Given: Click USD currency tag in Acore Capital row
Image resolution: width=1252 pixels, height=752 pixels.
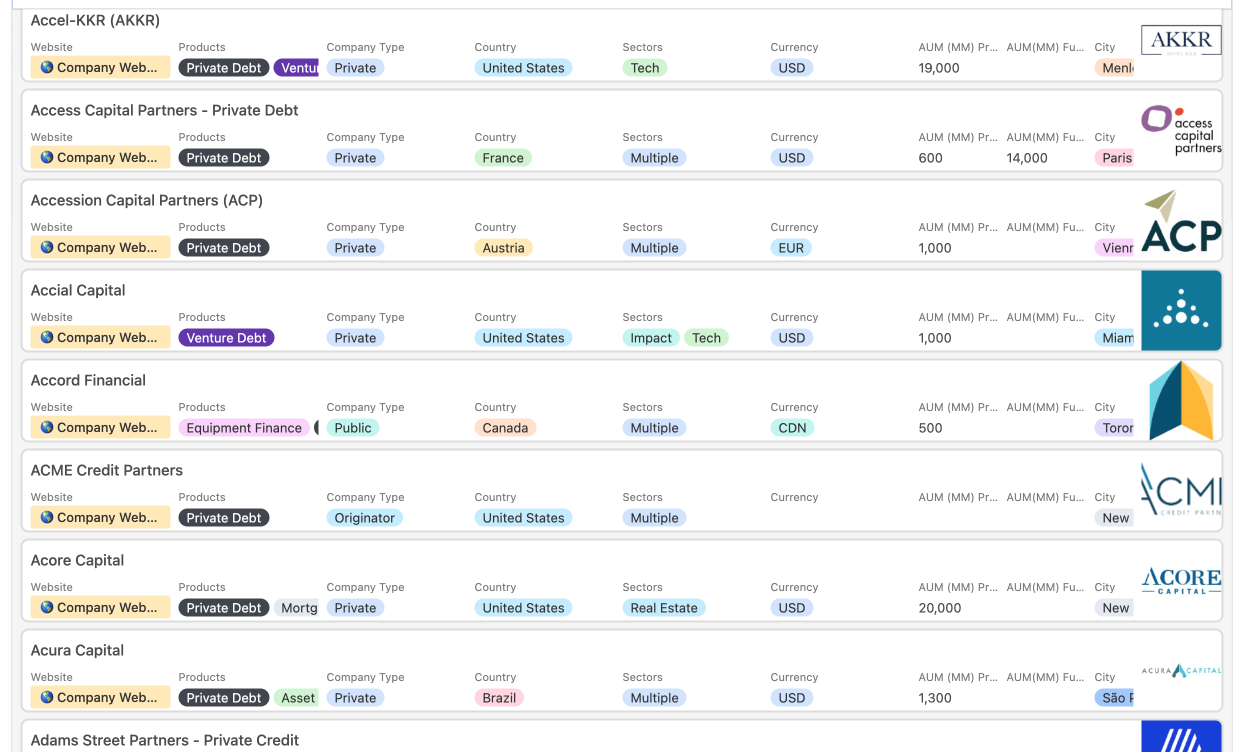Looking at the screenshot, I should click(792, 608).
